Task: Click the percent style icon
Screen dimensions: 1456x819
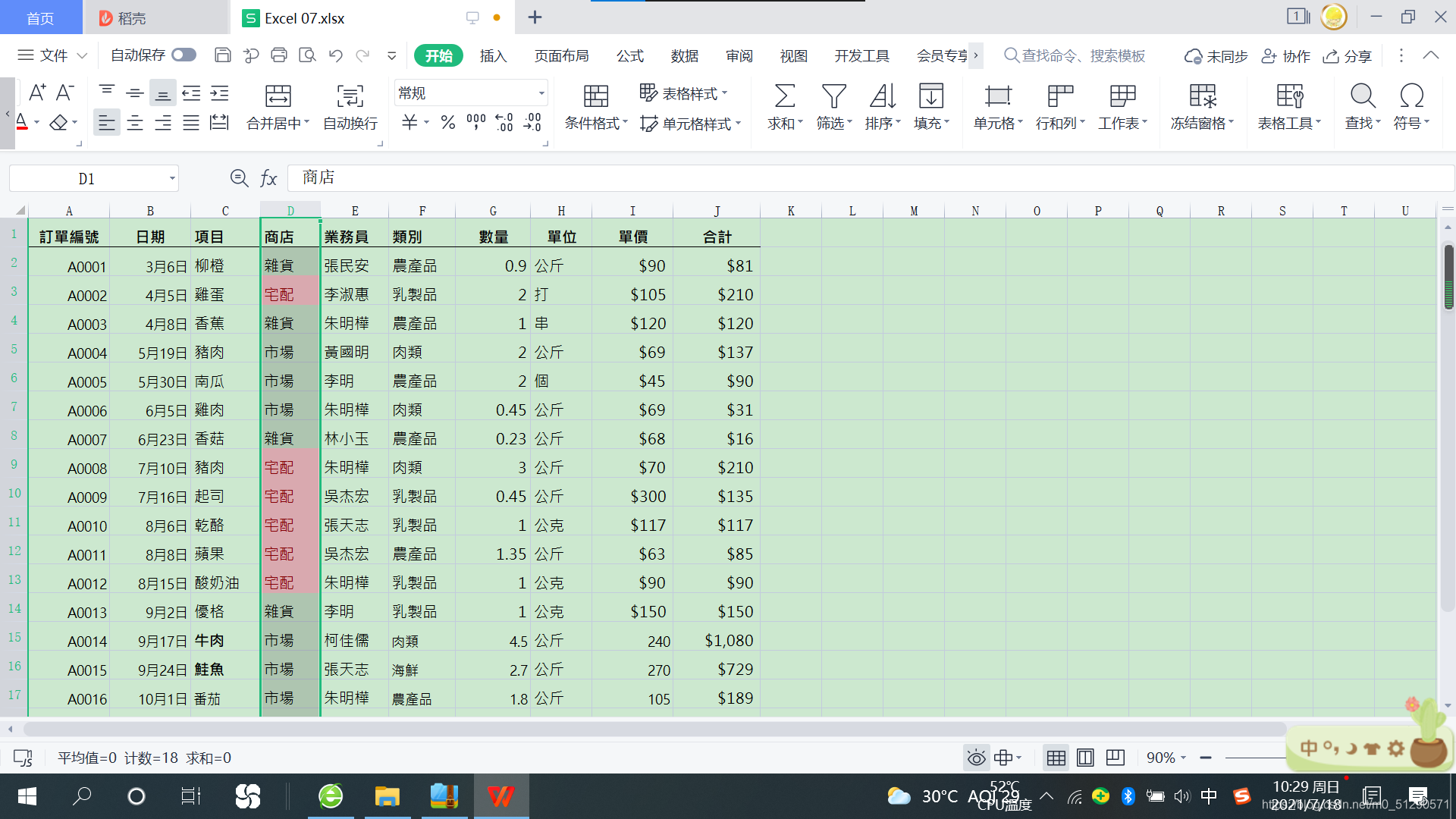Action: [448, 122]
